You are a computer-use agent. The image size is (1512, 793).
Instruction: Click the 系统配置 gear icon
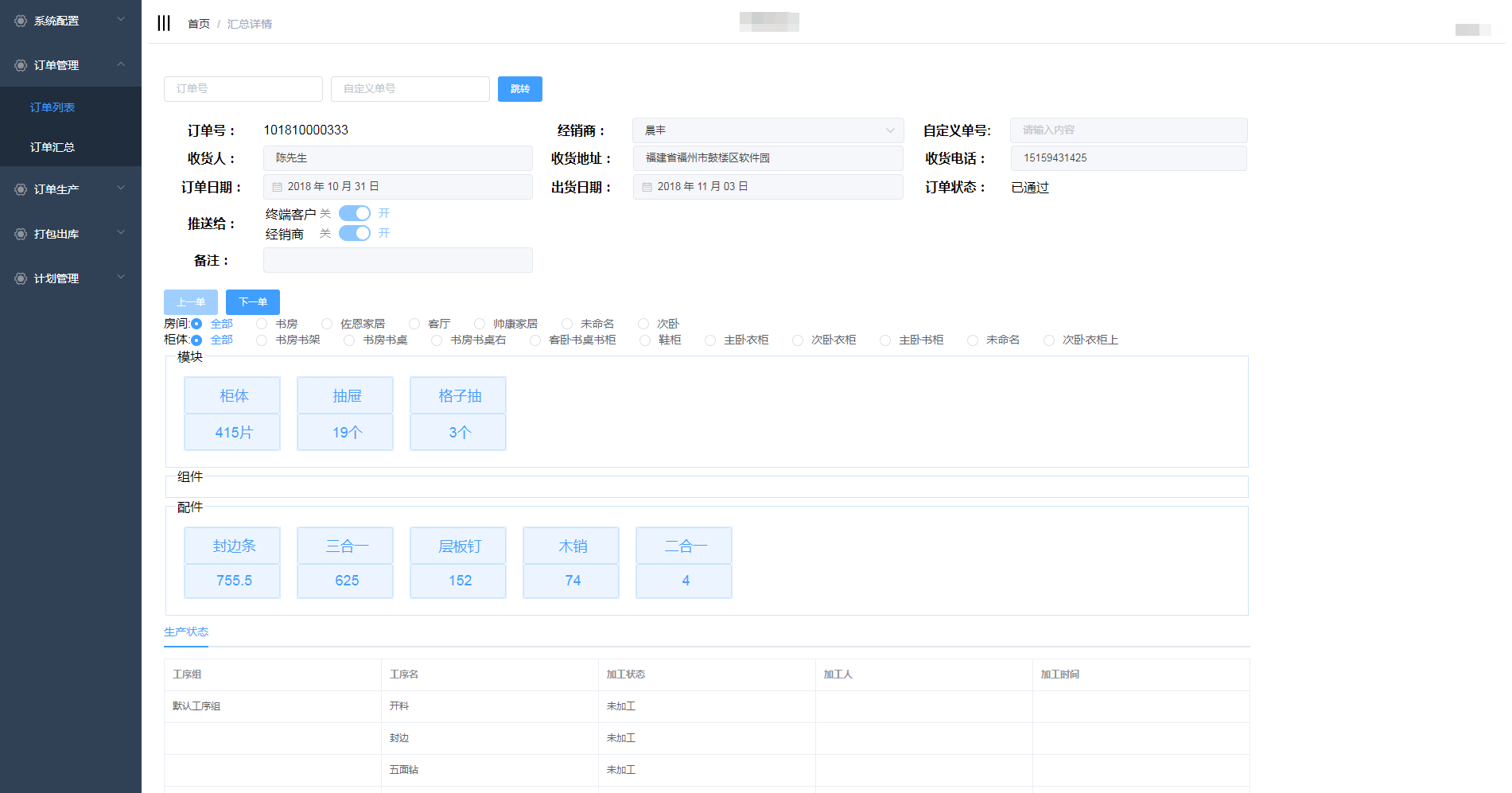point(21,21)
